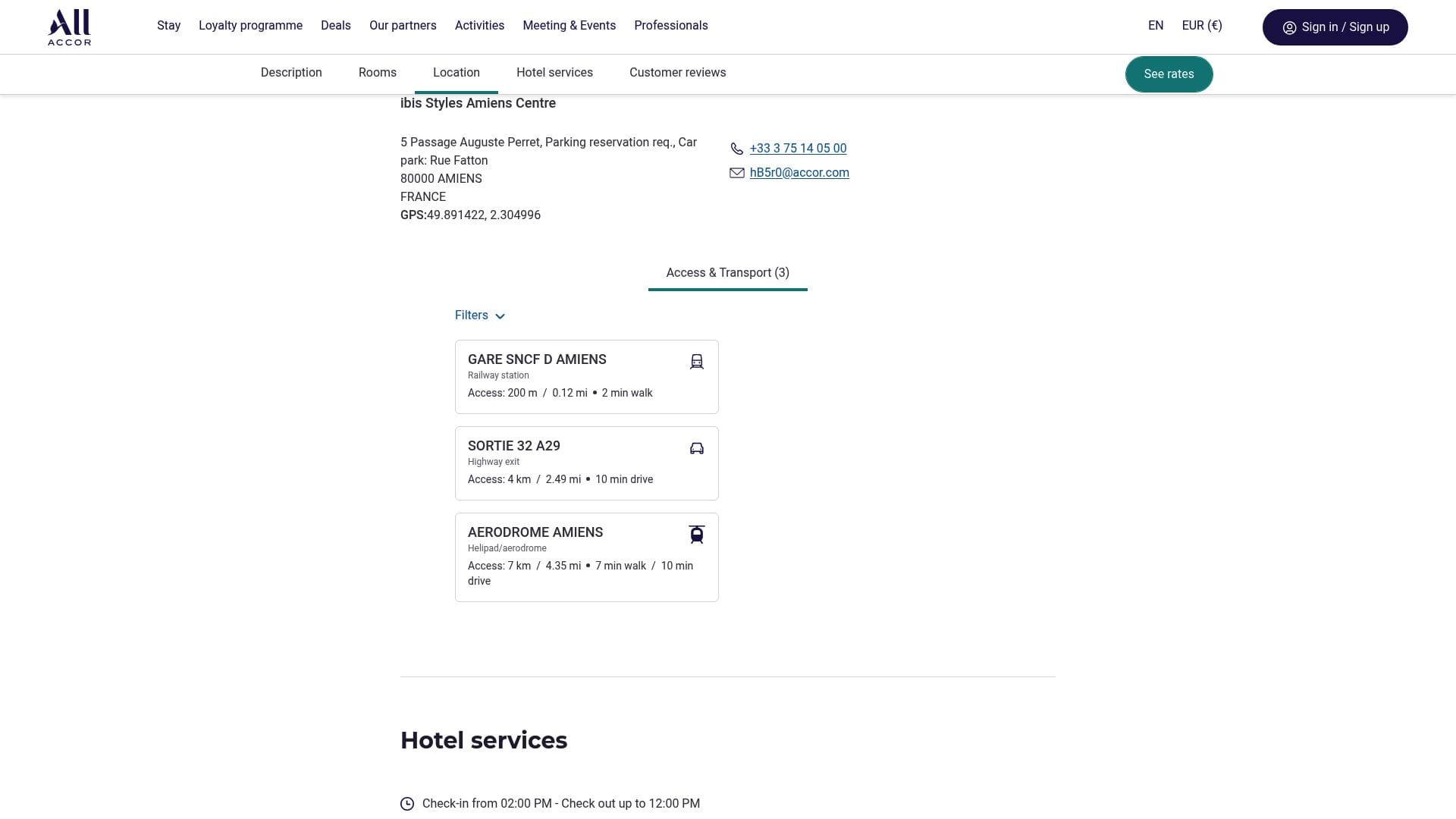Open the Customer reviews tab
The width and height of the screenshot is (1456, 819).
677,73
